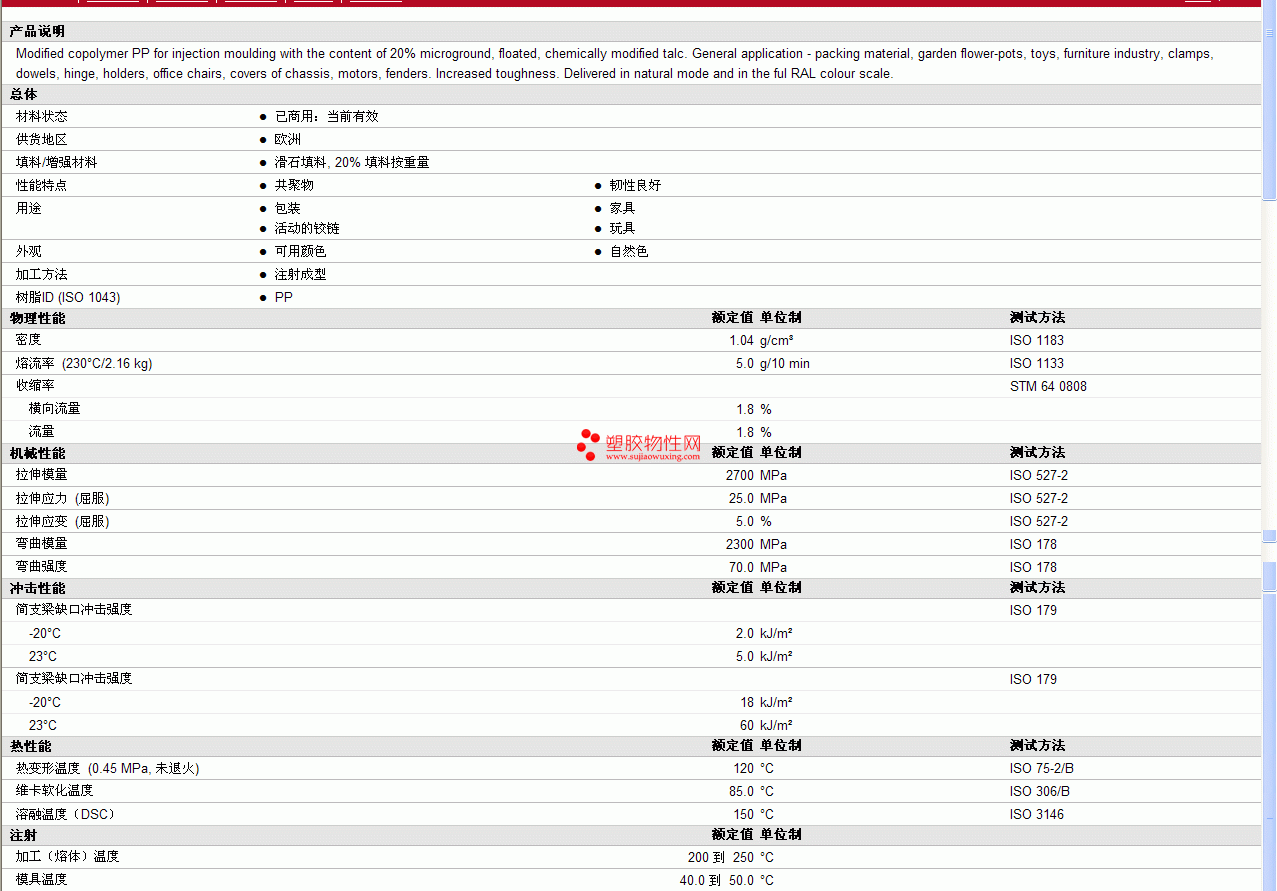
Task: Click the ISO 3146 test method
Action: tap(1037, 814)
